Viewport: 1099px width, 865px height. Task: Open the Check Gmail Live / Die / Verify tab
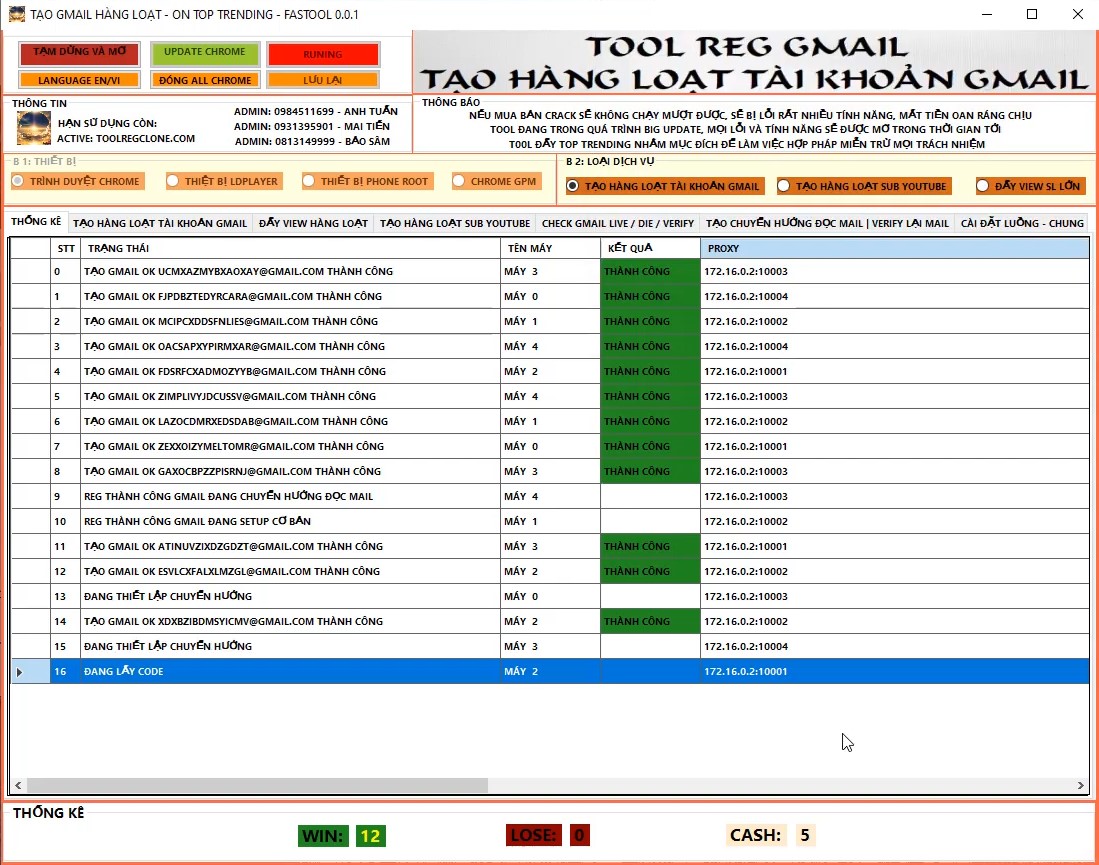(617, 223)
